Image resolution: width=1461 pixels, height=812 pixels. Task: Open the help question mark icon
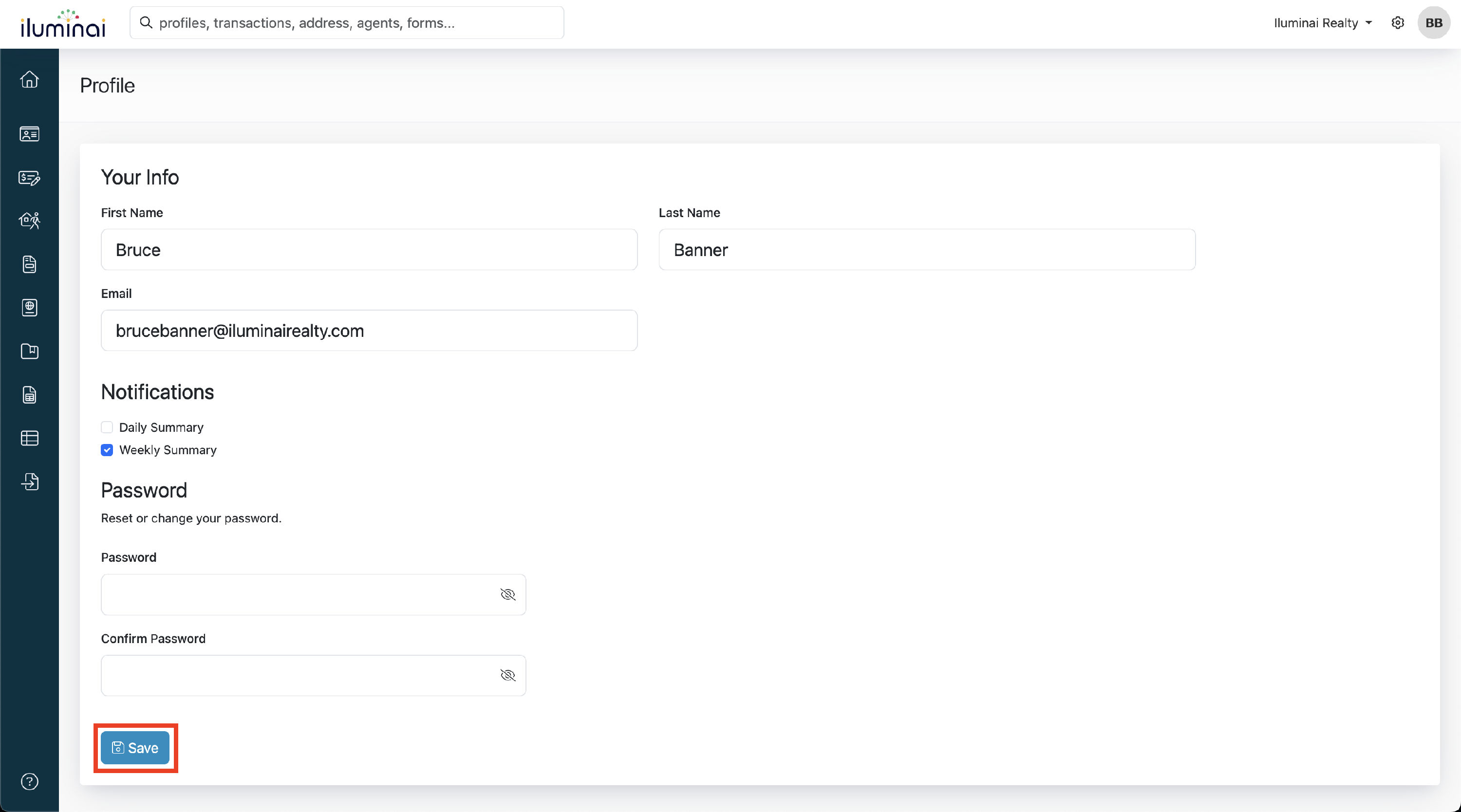click(x=30, y=781)
